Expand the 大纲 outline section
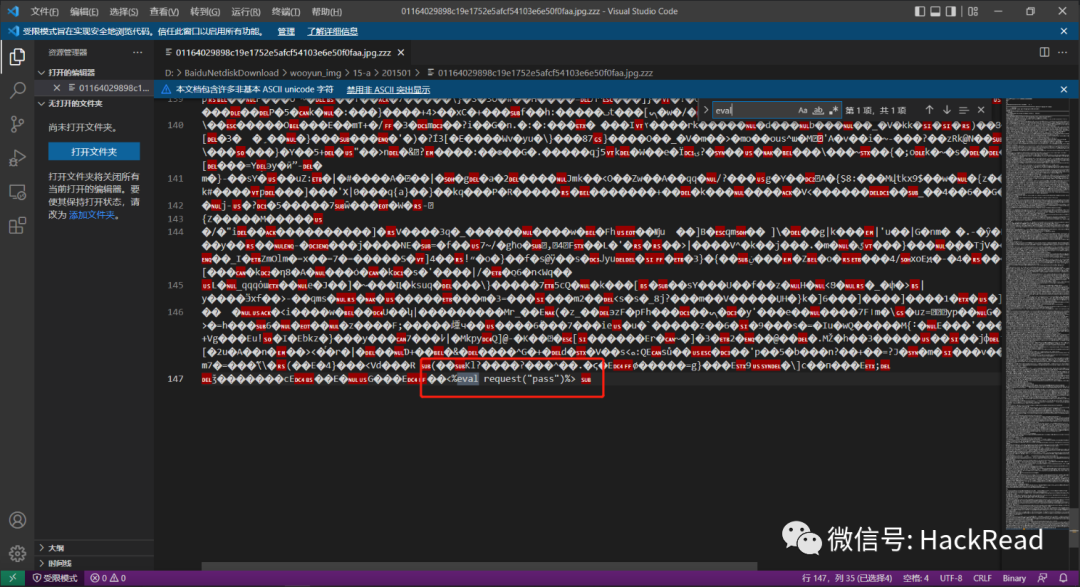The height and width of the screenshot is (587, 1080). coord(42,548)
